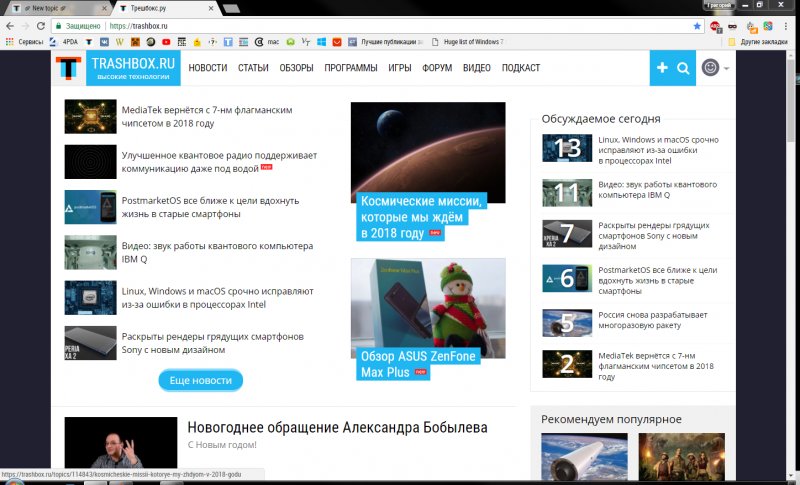Open the Chrome three-dot menu
Image resolution: width=800 pixels, height=485 pixels.
pyautogui.click(x=786, y=26)
